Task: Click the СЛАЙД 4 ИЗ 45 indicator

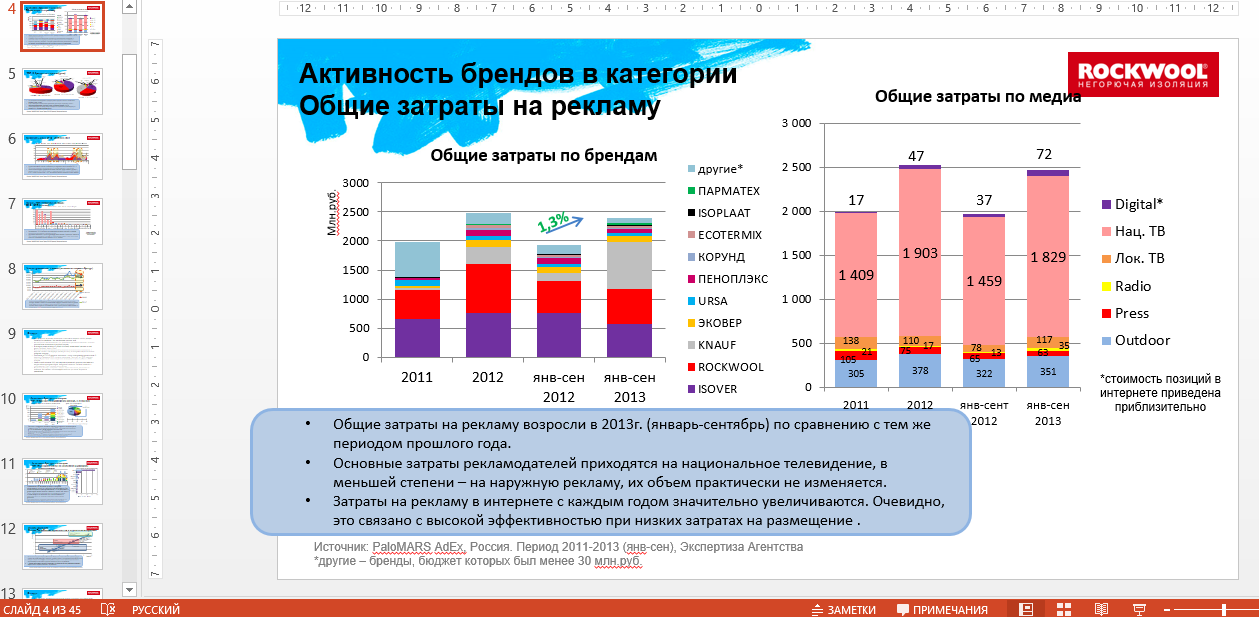Action: [42, 609]
